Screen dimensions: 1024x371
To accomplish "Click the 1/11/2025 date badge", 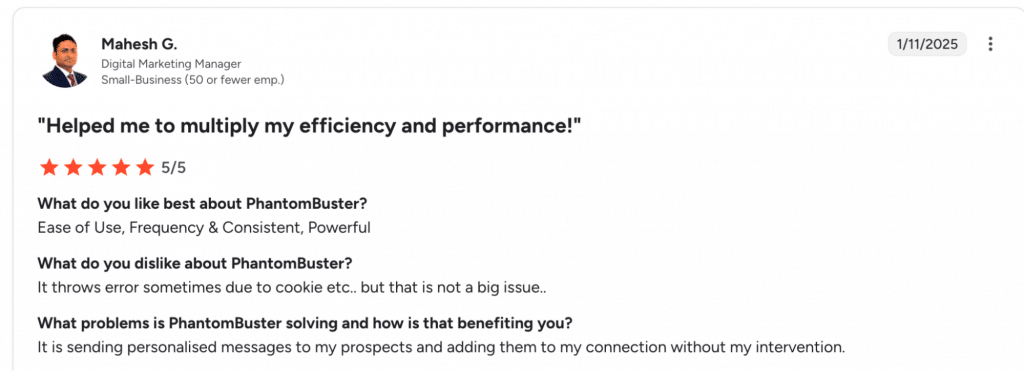I will click(927, 44).
